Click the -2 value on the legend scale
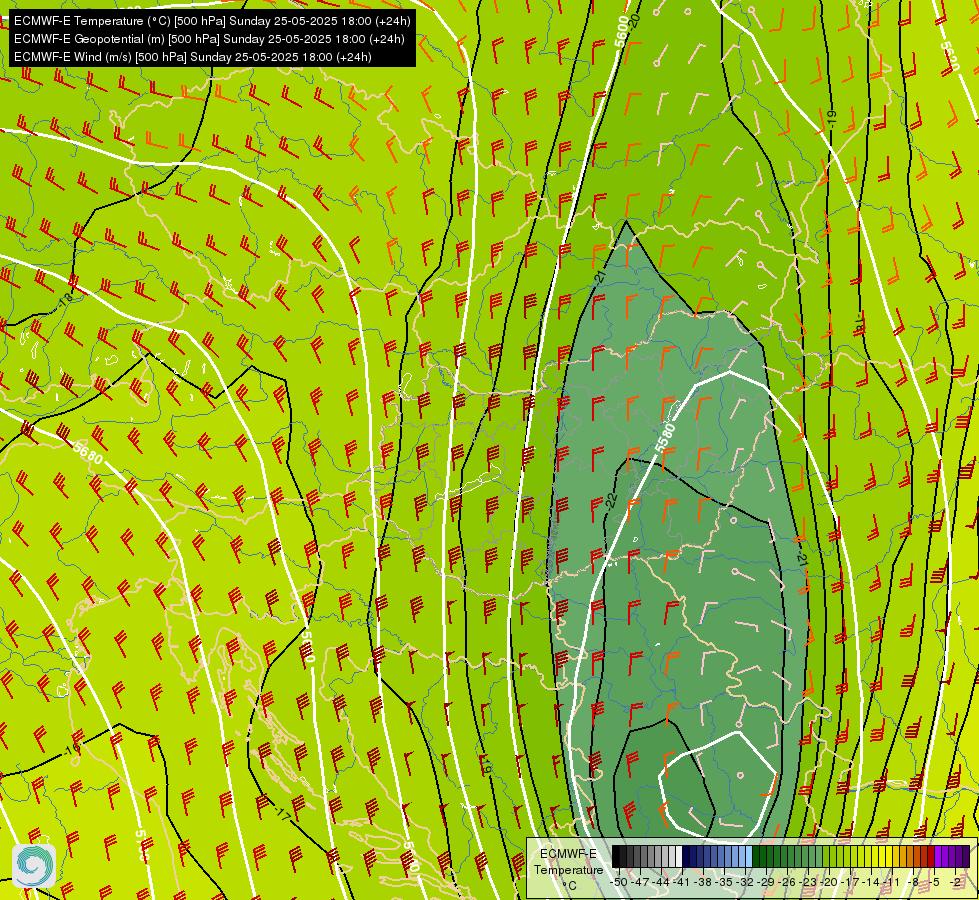 click(x=957, y=882)
